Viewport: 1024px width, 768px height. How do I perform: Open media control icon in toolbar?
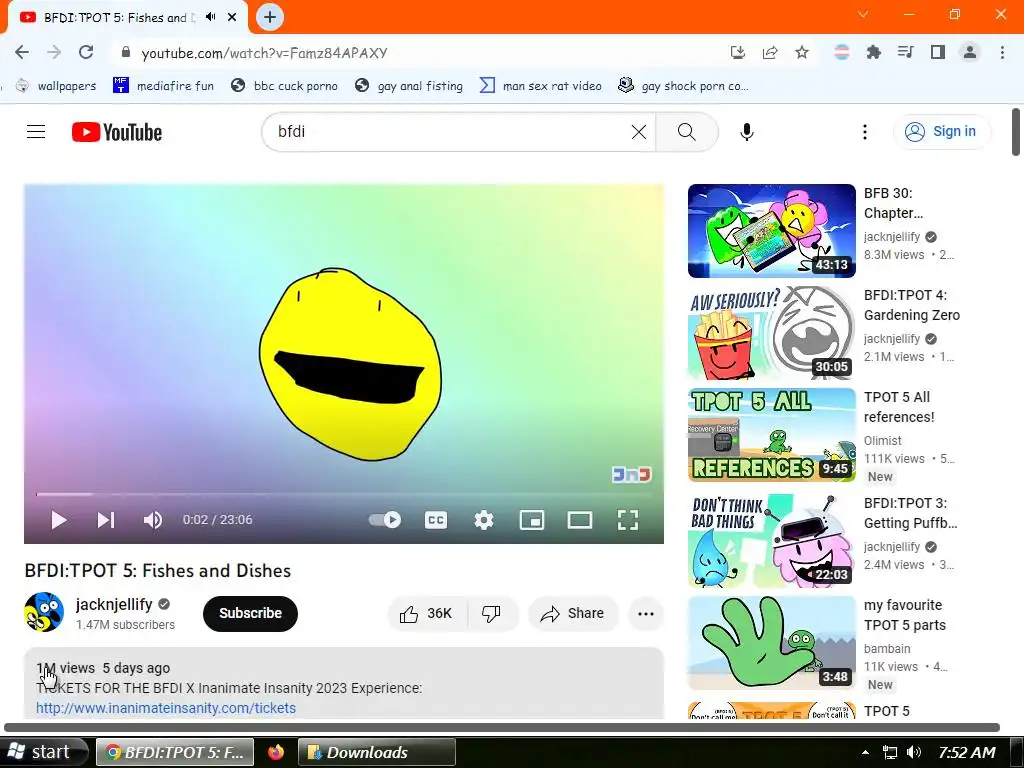click(x=905, y=52)
